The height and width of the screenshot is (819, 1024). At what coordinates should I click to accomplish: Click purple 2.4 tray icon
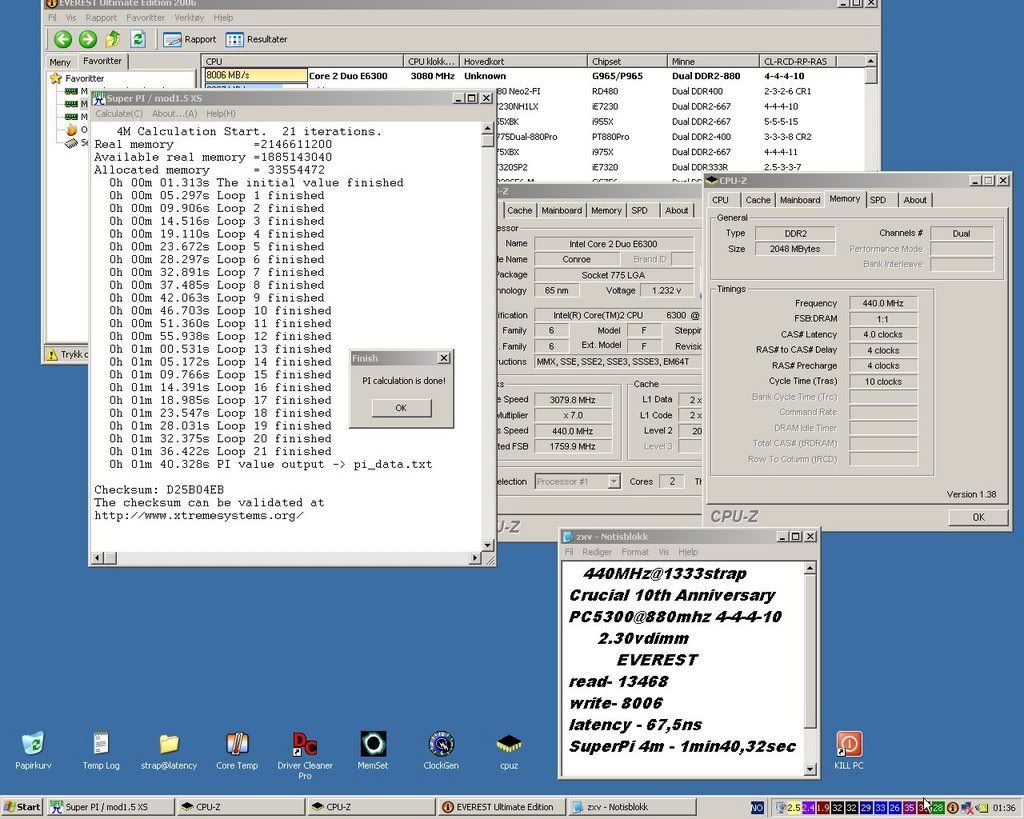click(x=808, y=808)
